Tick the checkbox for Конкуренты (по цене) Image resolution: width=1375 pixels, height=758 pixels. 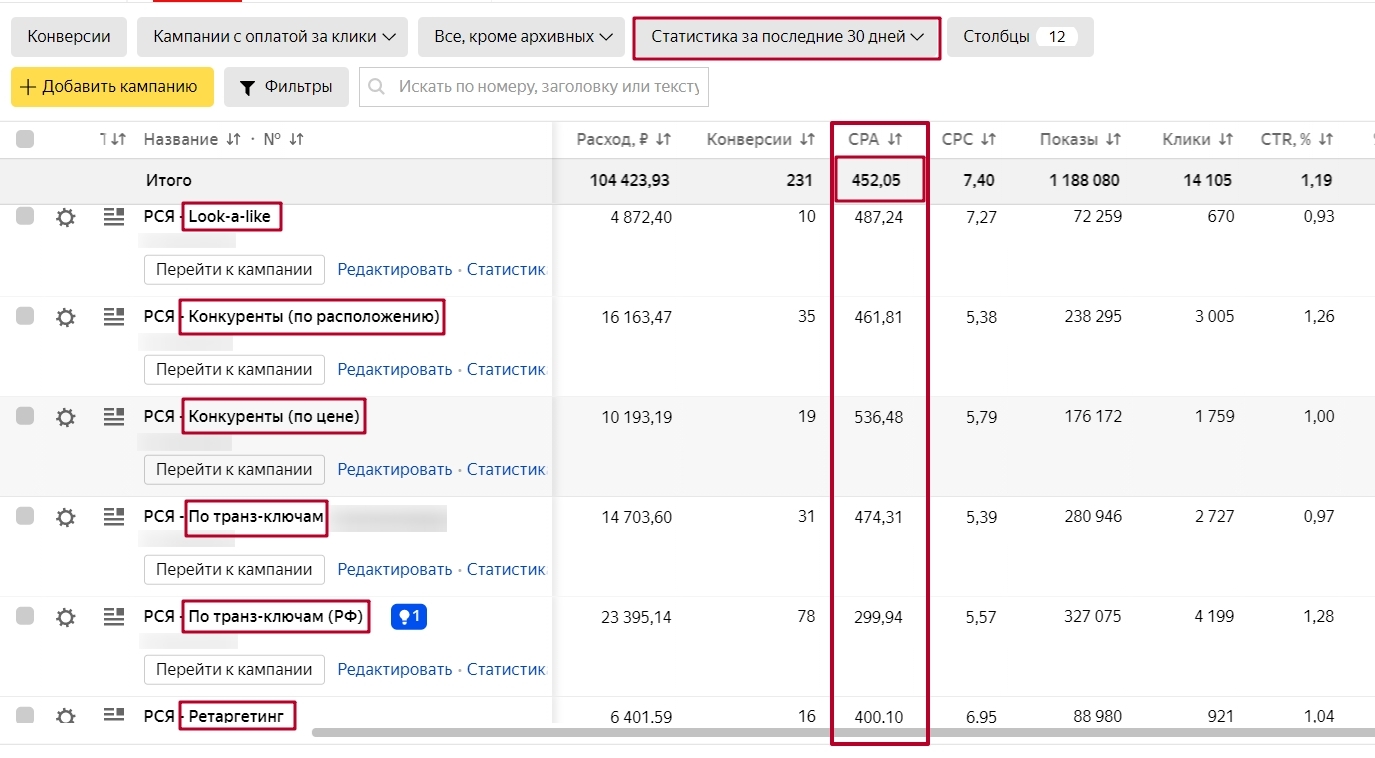[x=25, y=416]
